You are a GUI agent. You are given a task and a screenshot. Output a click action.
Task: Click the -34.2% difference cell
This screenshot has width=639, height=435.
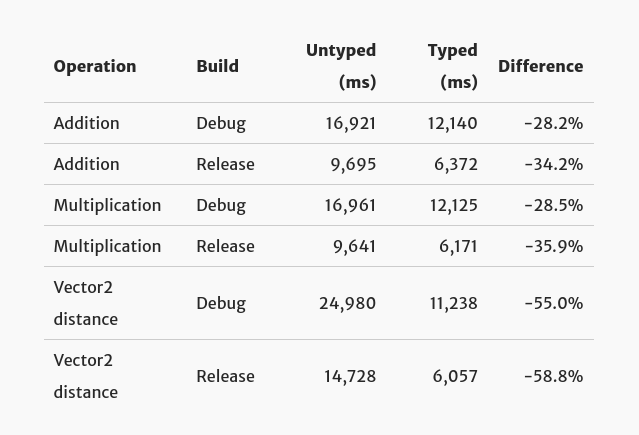[x=553, y=164]
